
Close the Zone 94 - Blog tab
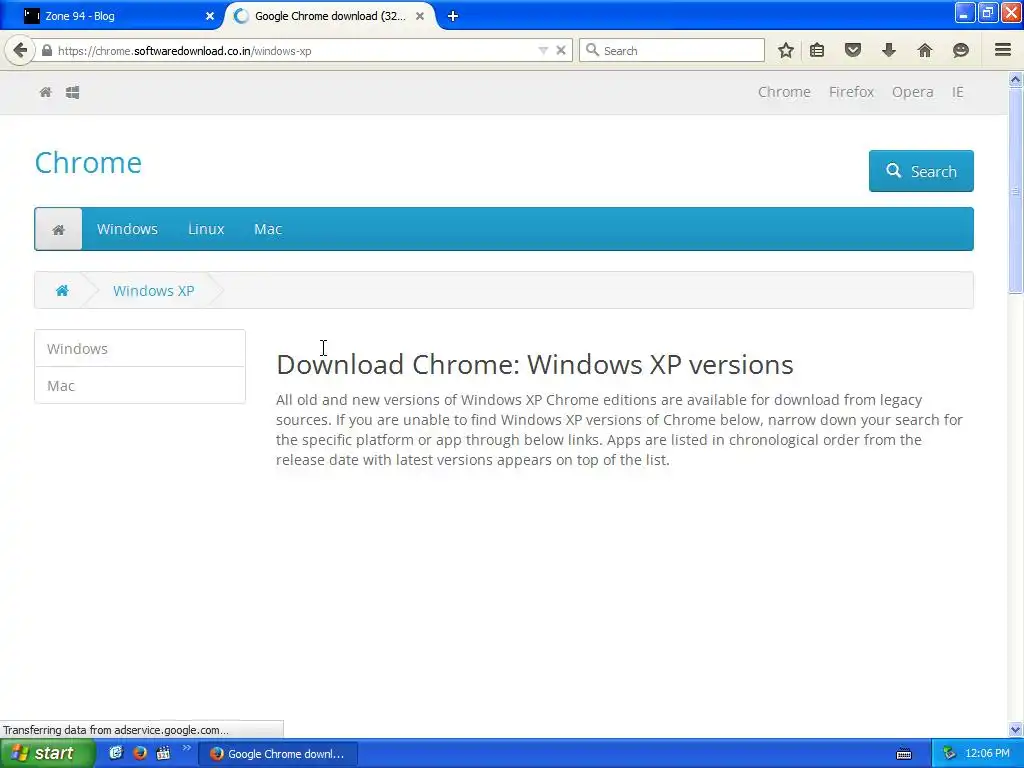coord(210,16)
